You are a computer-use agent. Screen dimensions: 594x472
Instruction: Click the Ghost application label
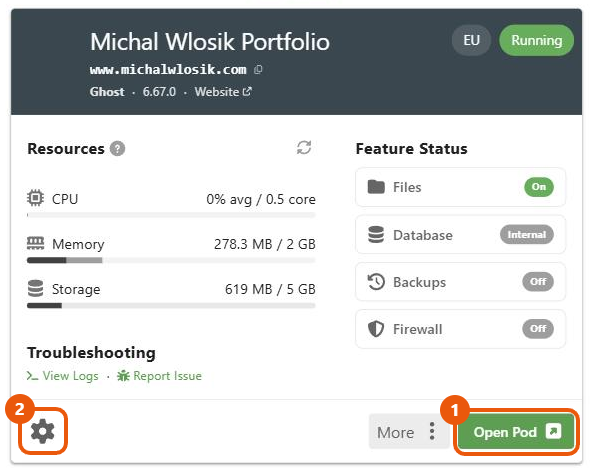107,92
